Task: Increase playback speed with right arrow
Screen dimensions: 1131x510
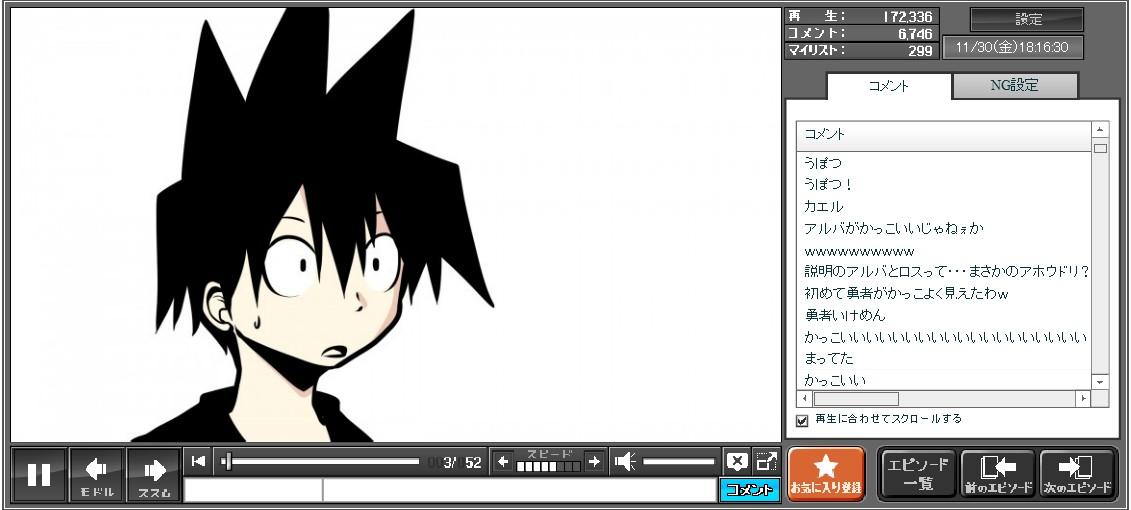Action: pos(594,461)
